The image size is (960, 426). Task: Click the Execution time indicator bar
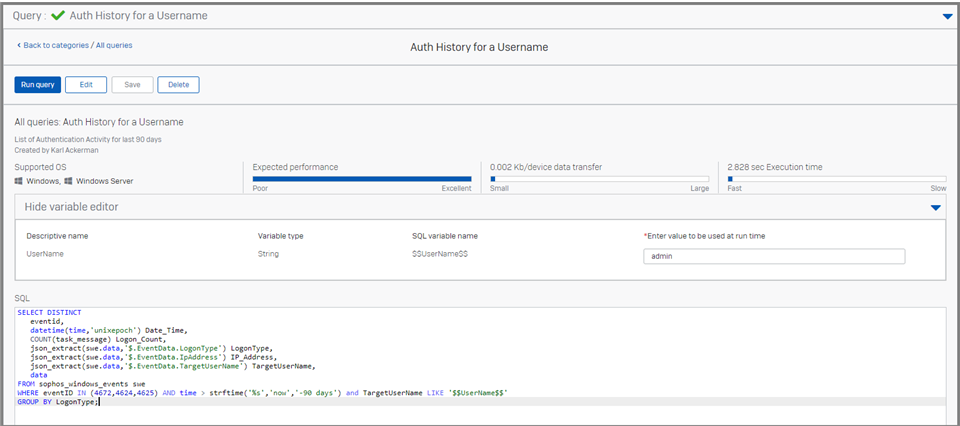point(836,179)
